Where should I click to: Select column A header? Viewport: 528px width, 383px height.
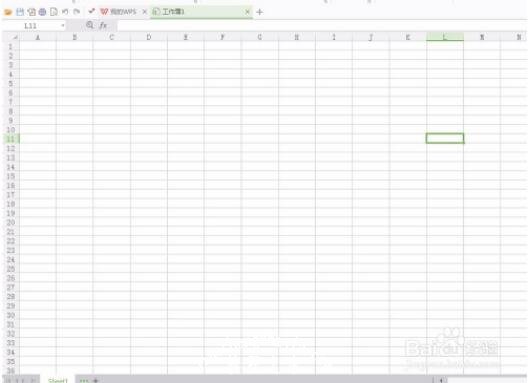click(38, 37)
